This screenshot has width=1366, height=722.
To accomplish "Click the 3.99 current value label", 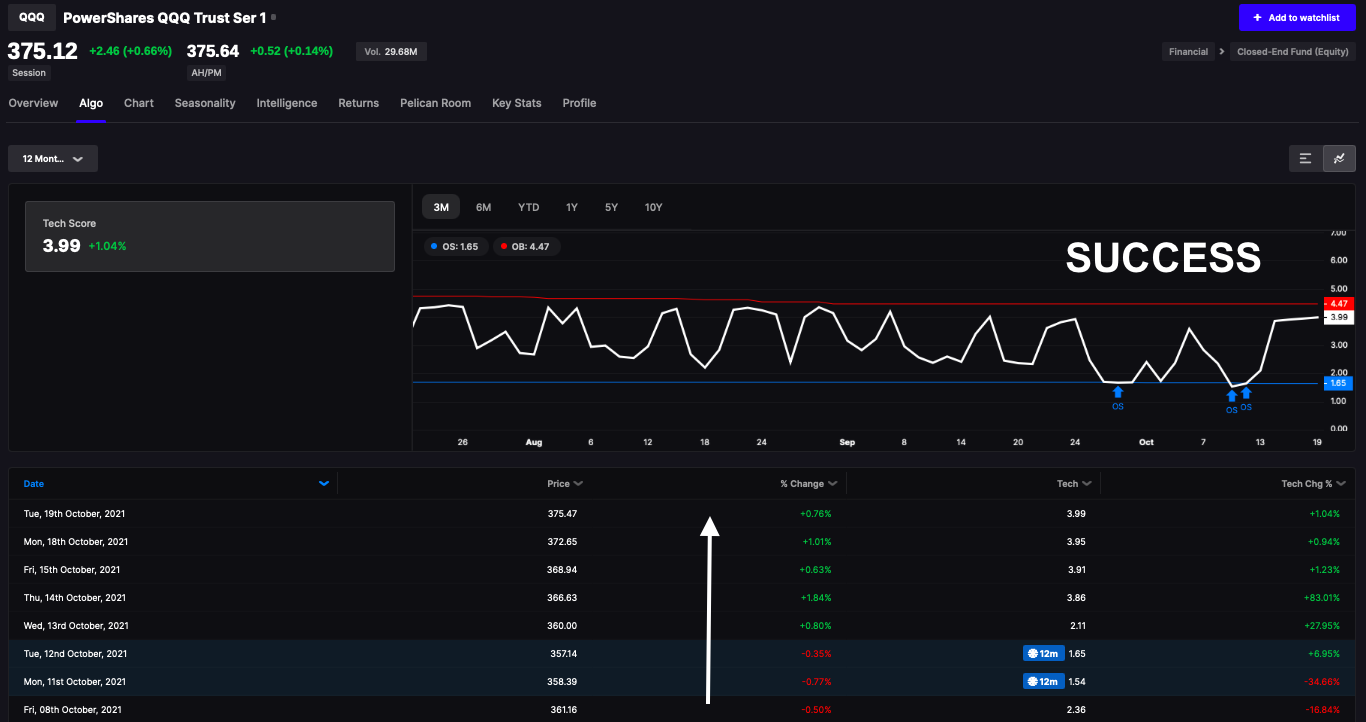I will (1339, 317).
